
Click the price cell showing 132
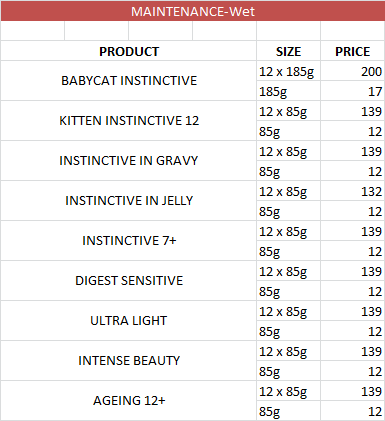pyautogui.click(x=353, y=191)
